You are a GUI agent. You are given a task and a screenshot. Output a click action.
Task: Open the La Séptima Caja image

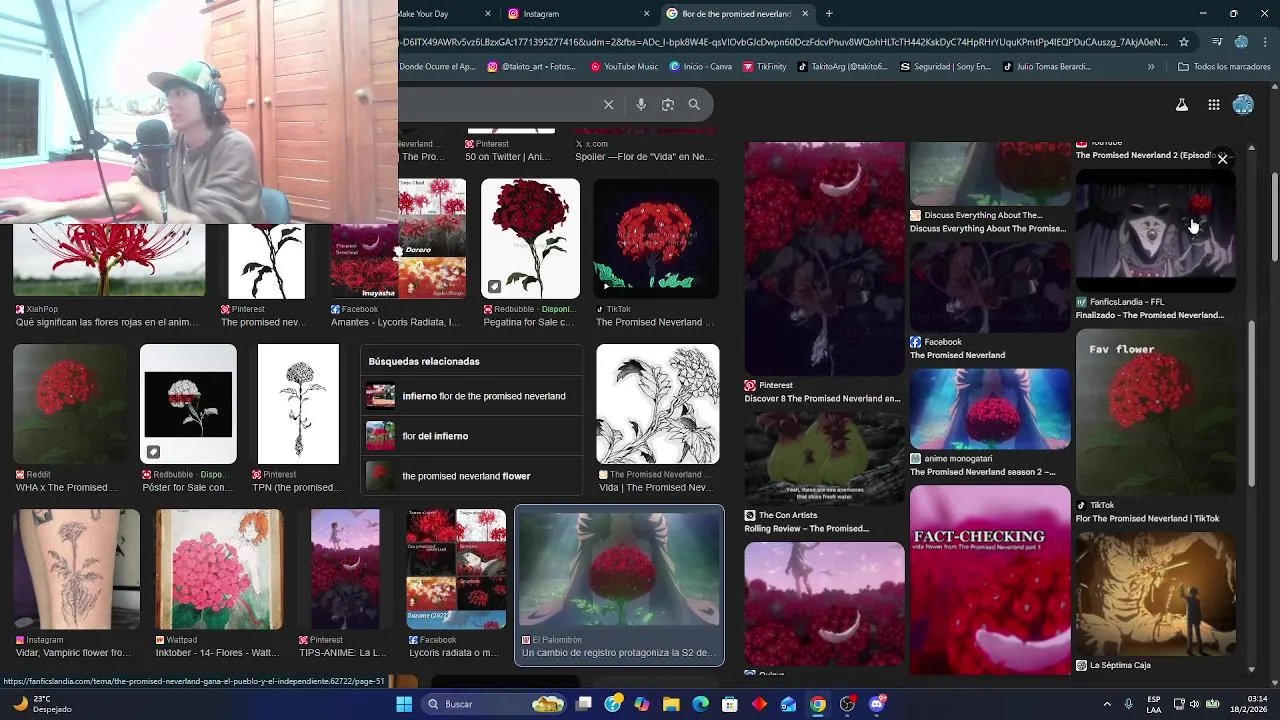tap(1156, 594)
